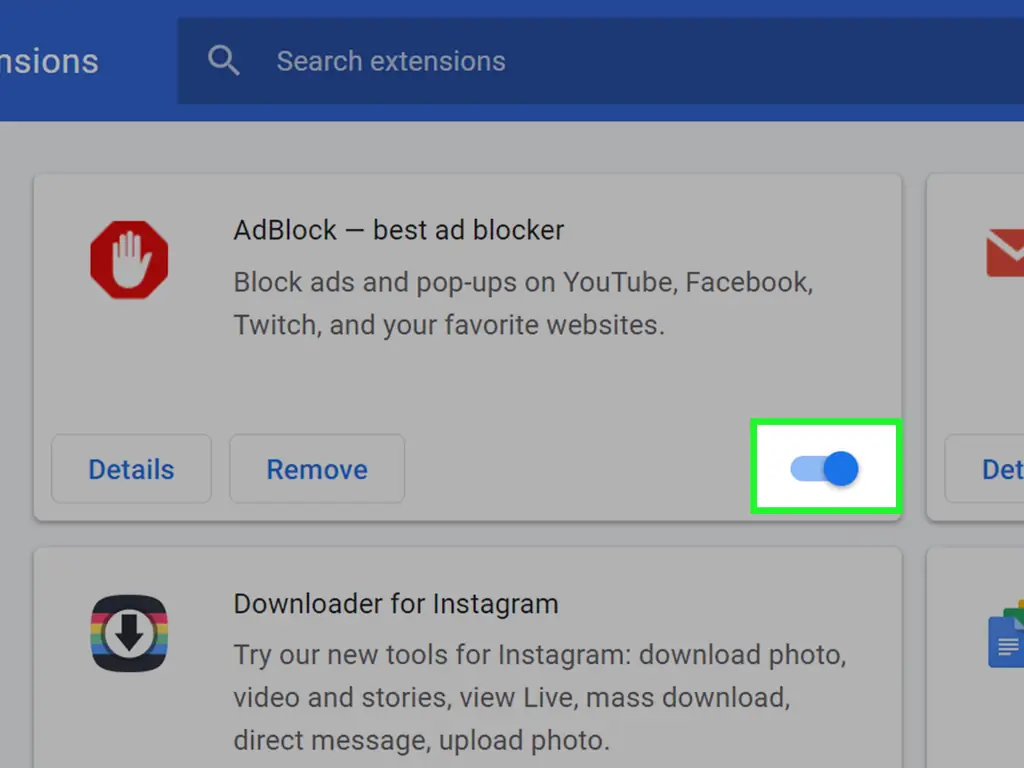The image size is (1024, 768).
Task: Click the magnifier search icon
Action: (x=223, y=61)
